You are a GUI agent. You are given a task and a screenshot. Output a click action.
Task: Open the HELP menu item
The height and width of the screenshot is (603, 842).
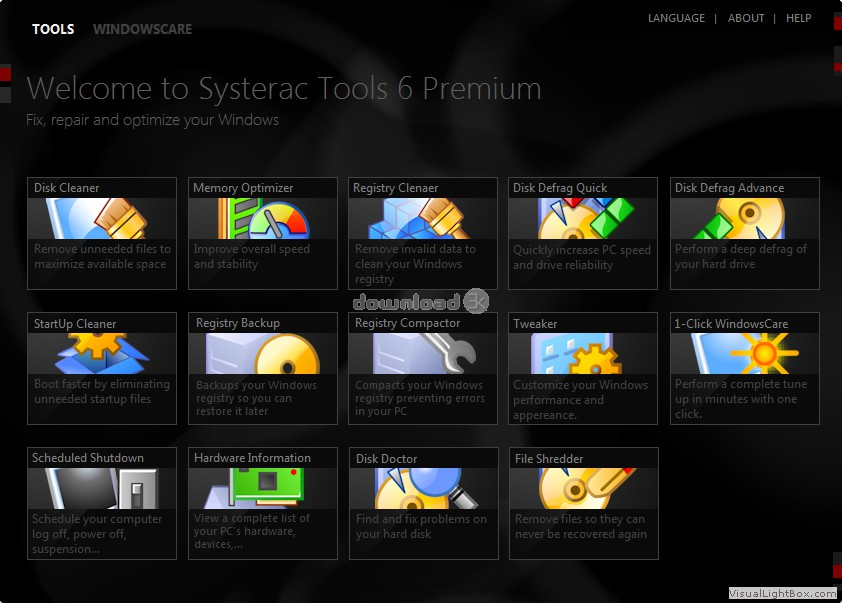[x=799, y=18]
